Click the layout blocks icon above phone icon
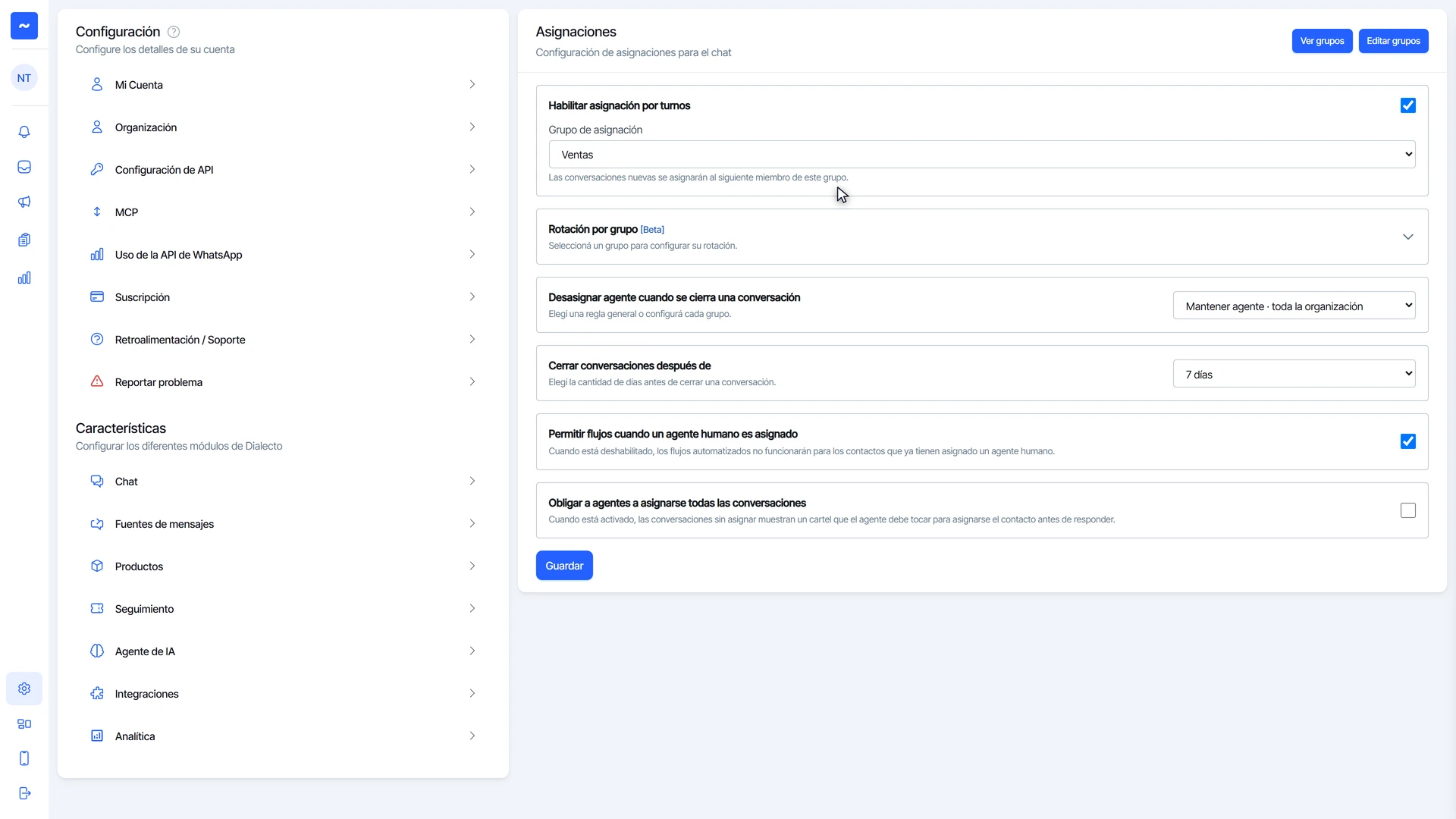 24,723
